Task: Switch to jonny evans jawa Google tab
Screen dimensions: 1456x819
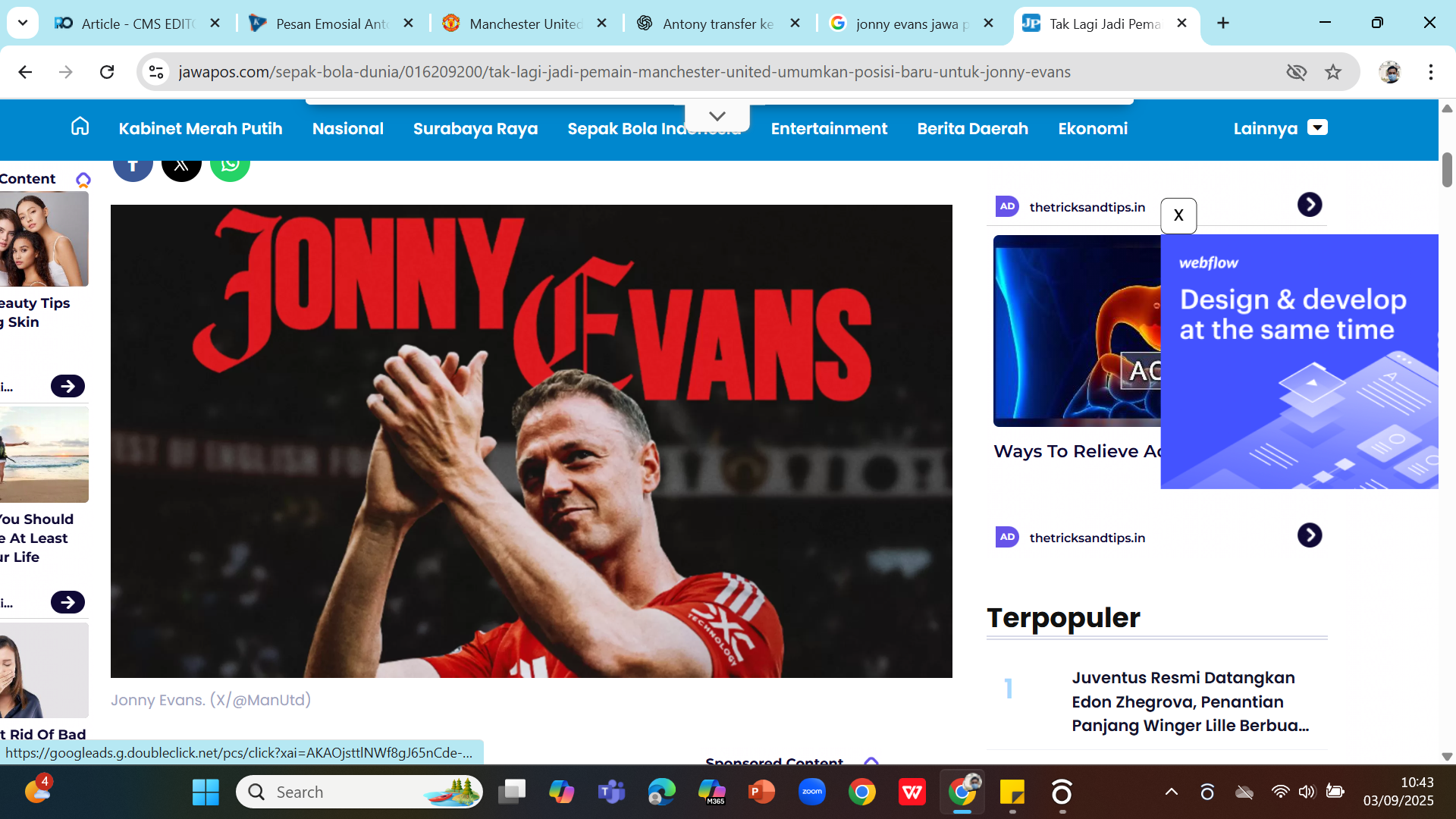Action: pyautogui.click(x=912, y=24)
